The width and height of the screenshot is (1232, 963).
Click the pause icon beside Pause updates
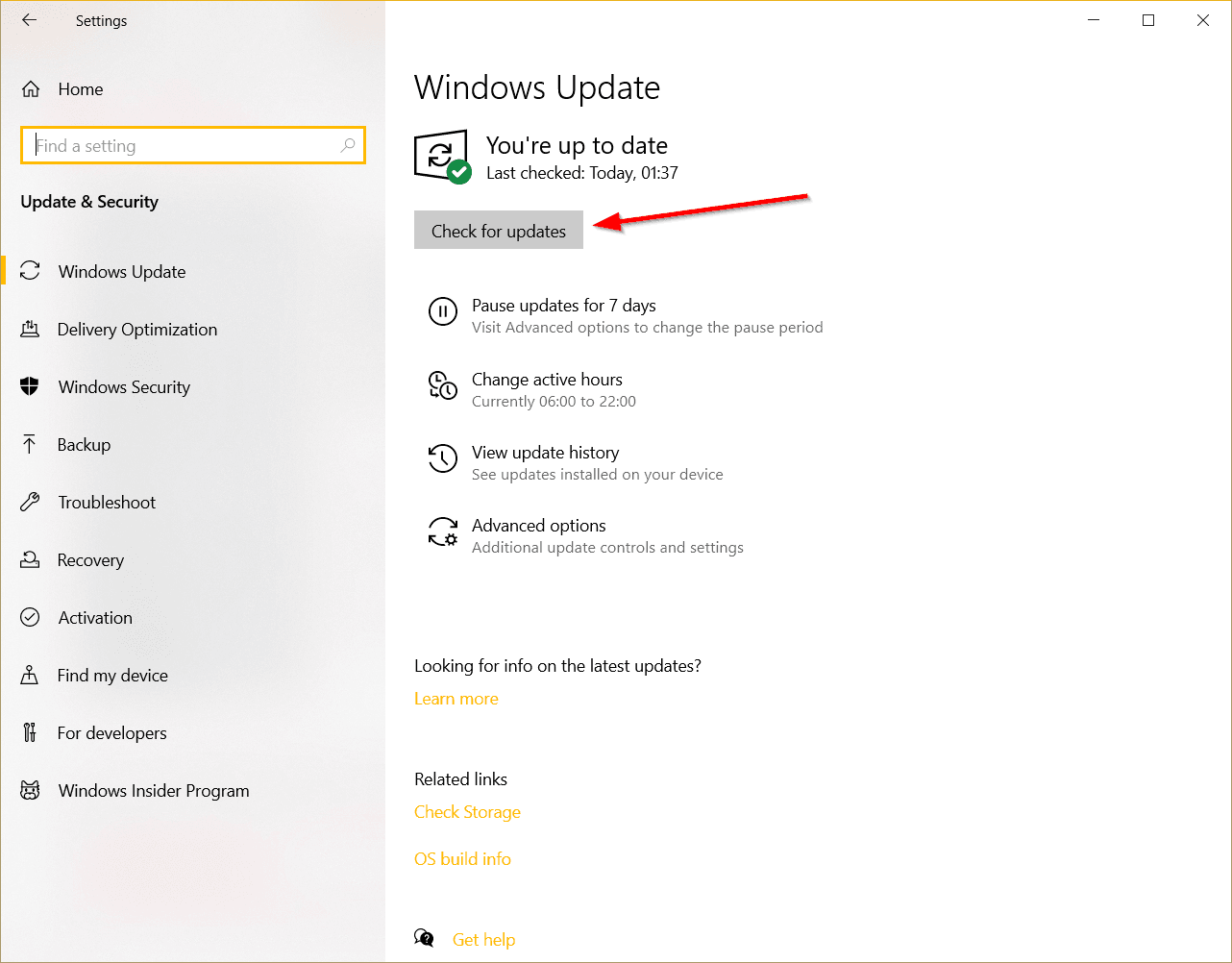pos(442,311)
